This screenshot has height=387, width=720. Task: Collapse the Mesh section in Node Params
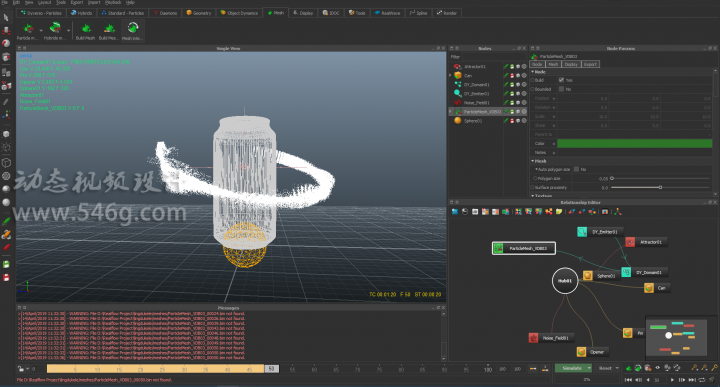pos(533,161)
